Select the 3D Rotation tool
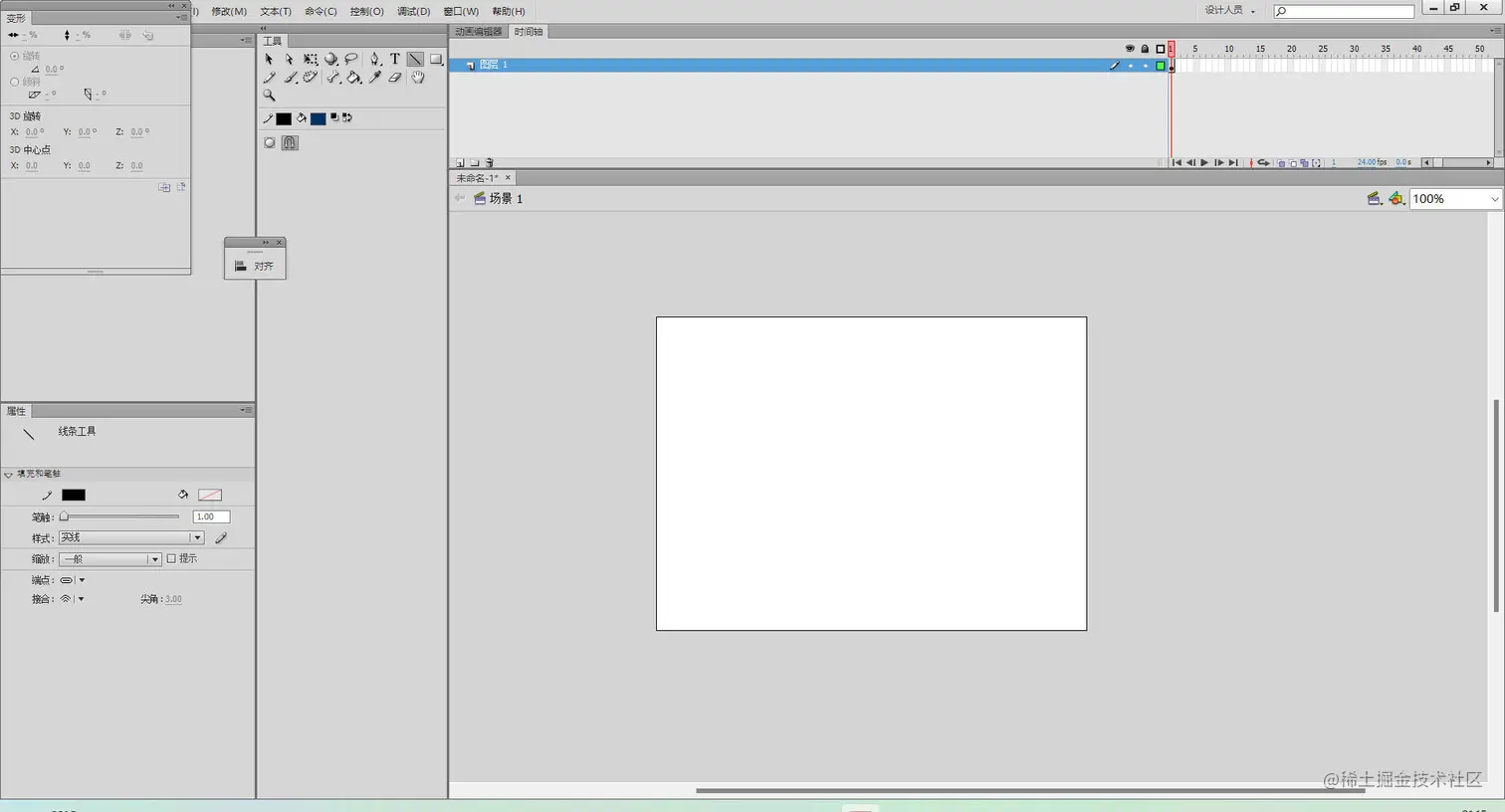 [x=331, y=60]
